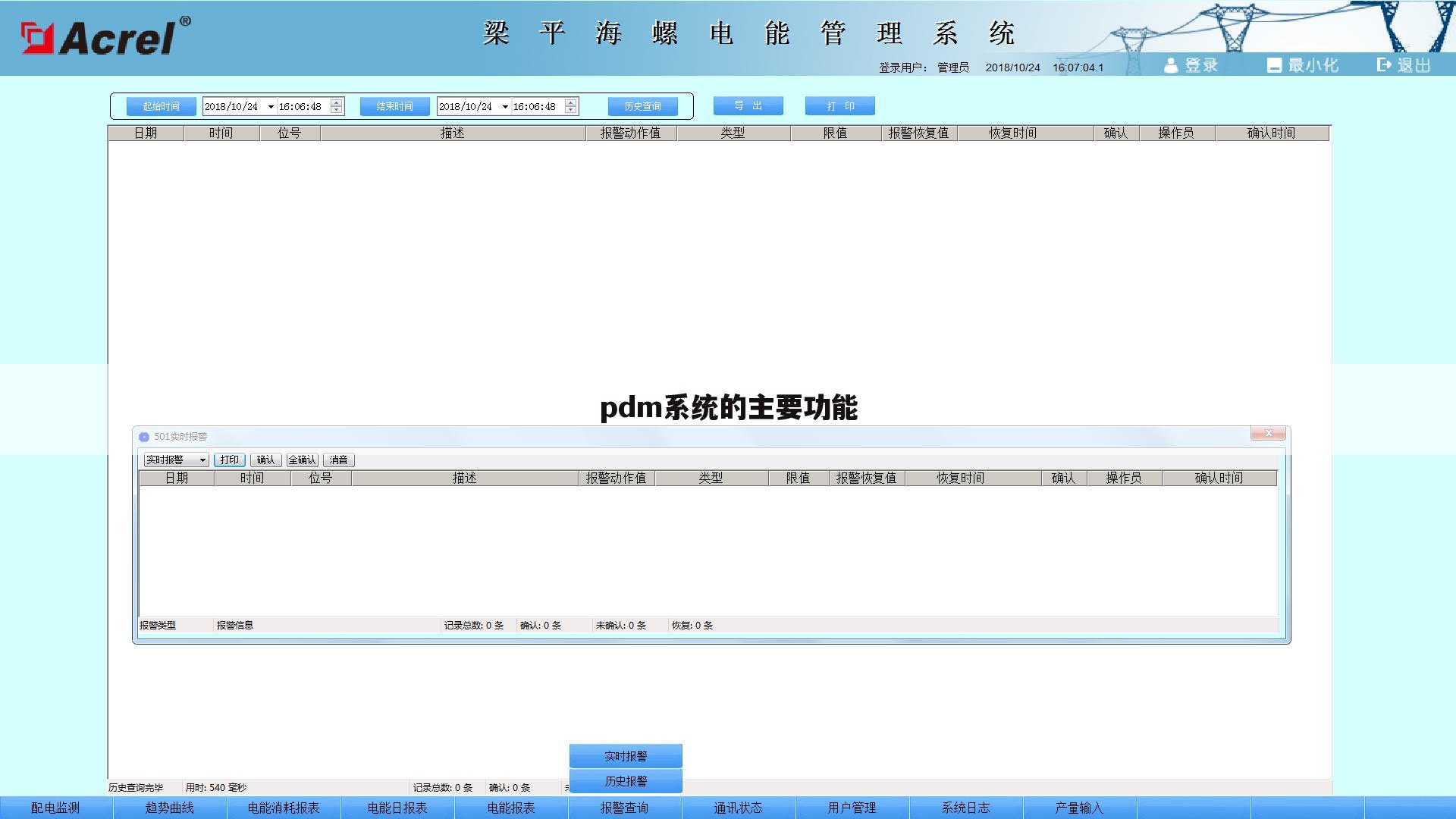Close the 501实时报警 window
This screenshot has width=1456, height=819.
pyautogui.click(x=1268, y=433)
